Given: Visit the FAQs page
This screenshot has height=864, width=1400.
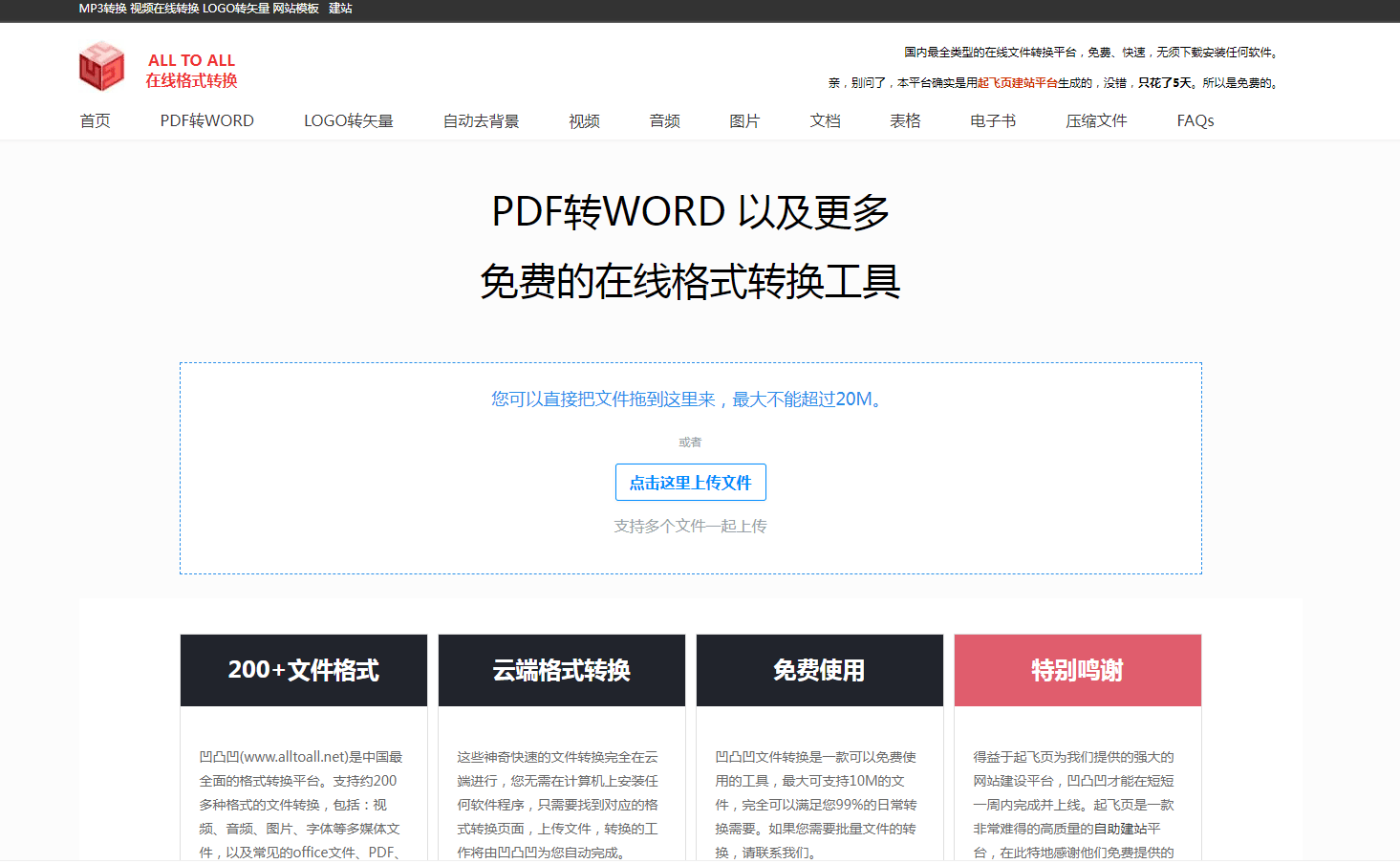Looking at the screenshot, I should (x=1195, y=120).
